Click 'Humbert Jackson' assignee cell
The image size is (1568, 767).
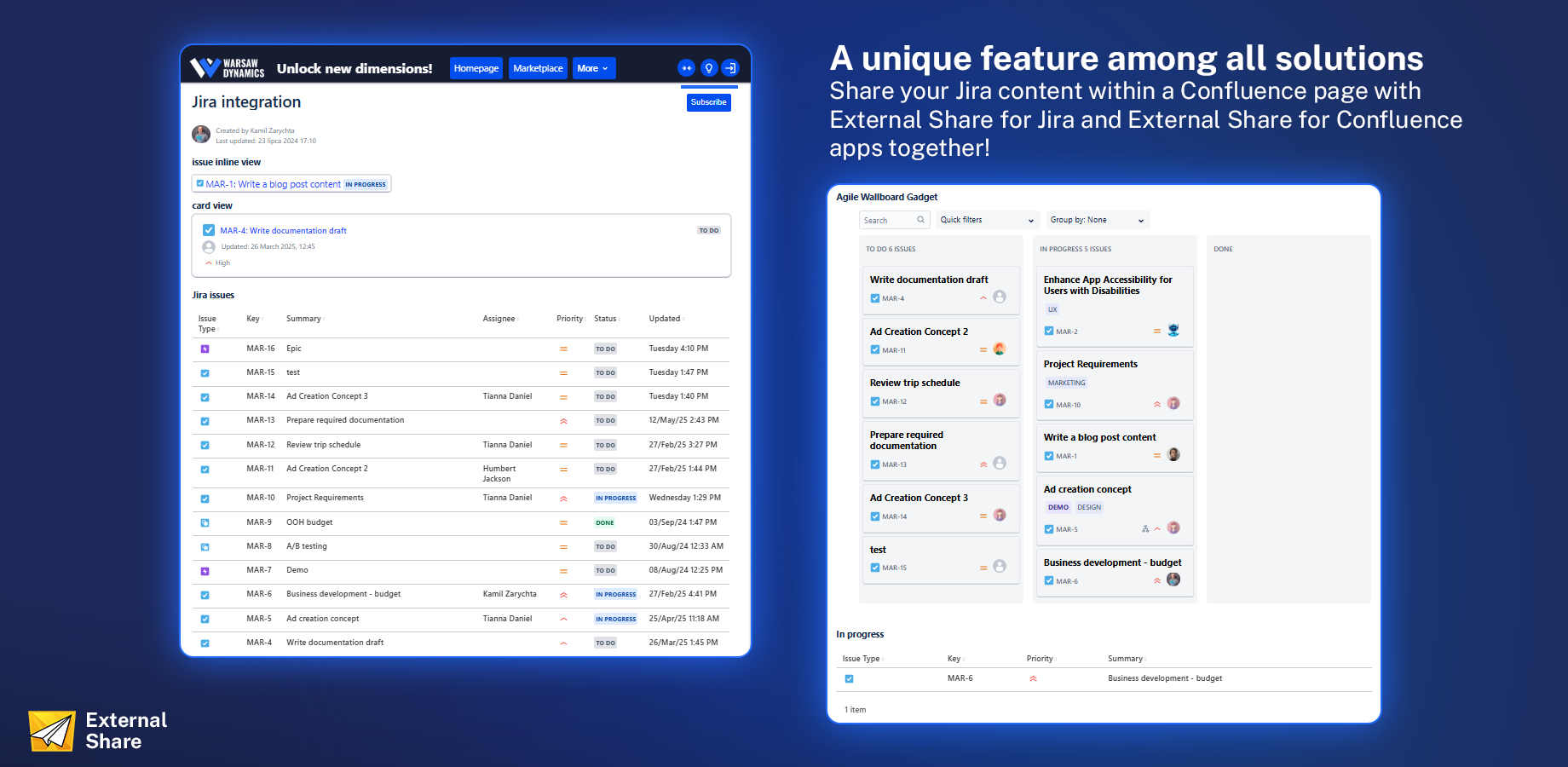(499, 474)
